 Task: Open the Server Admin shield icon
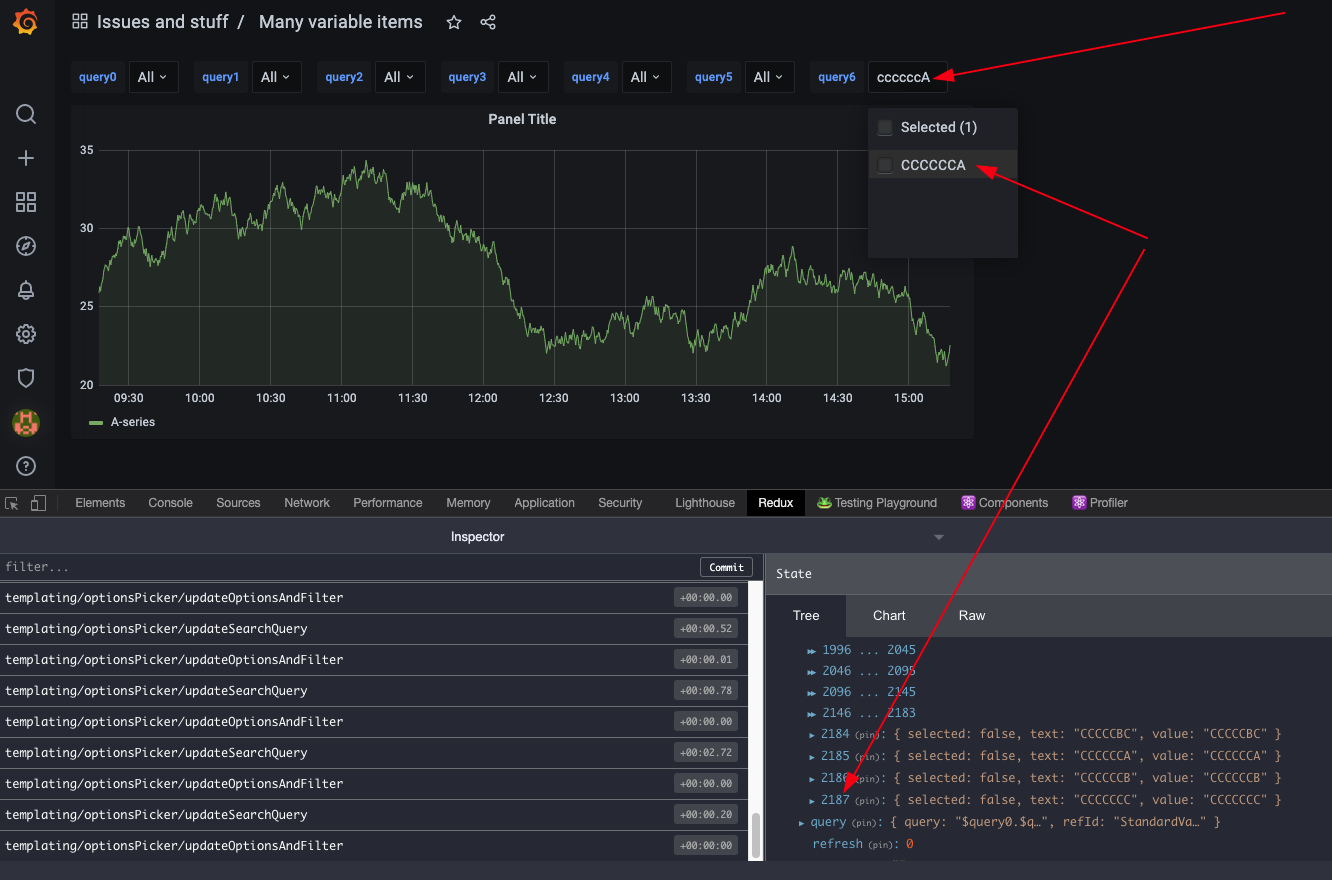pyautogui.click(x=26, y=378)
